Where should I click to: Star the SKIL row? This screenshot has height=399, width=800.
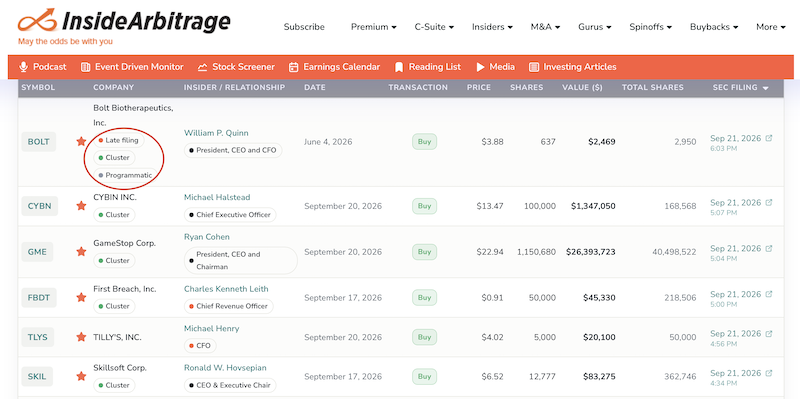click(81, 376)
